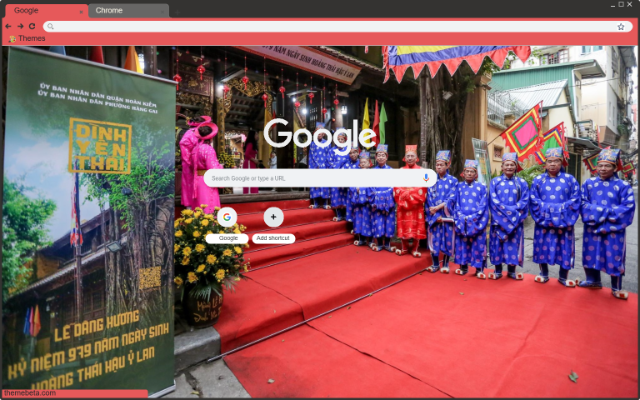
Task: Click the search magnifier icon in address bar
Action: pos(50,27)
